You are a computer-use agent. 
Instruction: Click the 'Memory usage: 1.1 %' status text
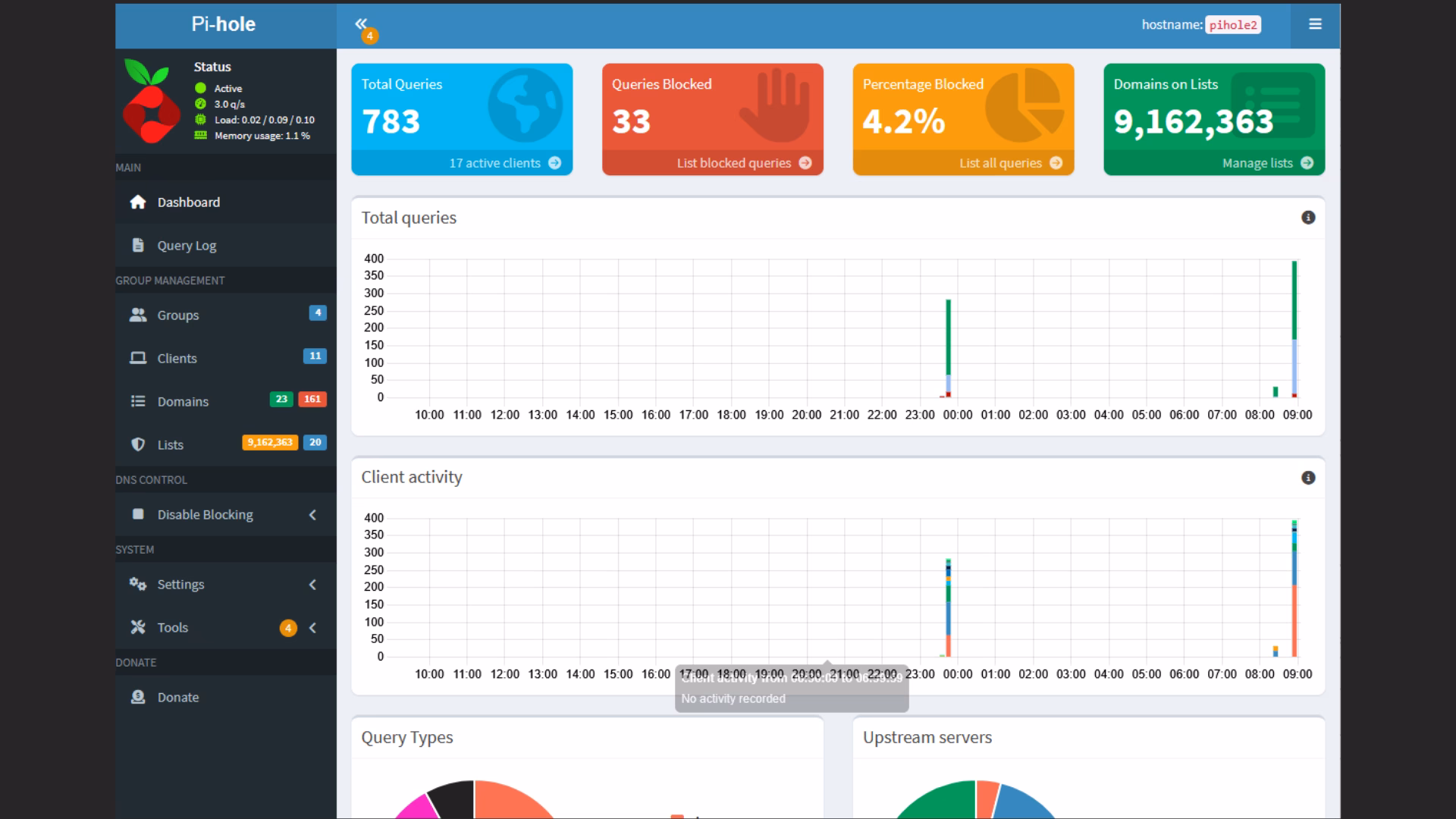click(x=262, y=136)
